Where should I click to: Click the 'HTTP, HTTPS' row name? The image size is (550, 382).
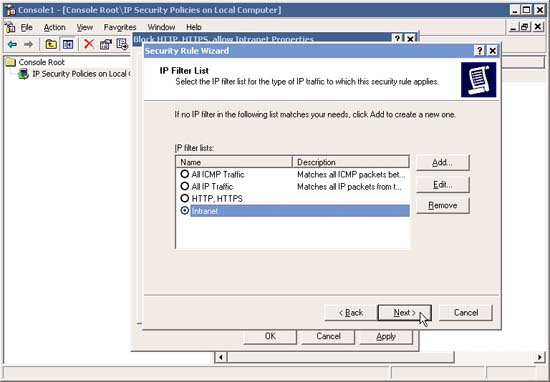[x=217, y=199]
